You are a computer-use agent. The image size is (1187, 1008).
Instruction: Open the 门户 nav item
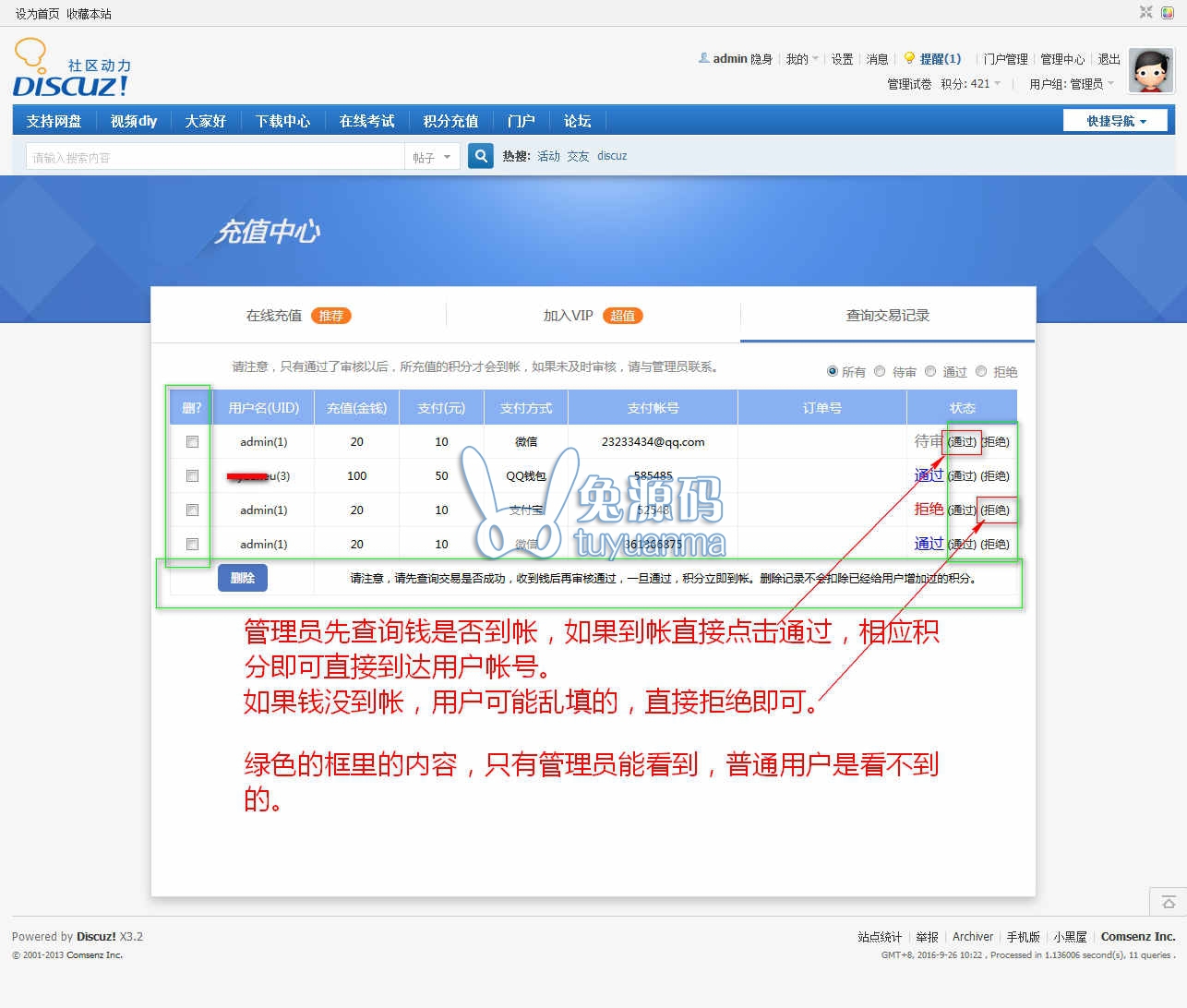(x=521, y=121)
